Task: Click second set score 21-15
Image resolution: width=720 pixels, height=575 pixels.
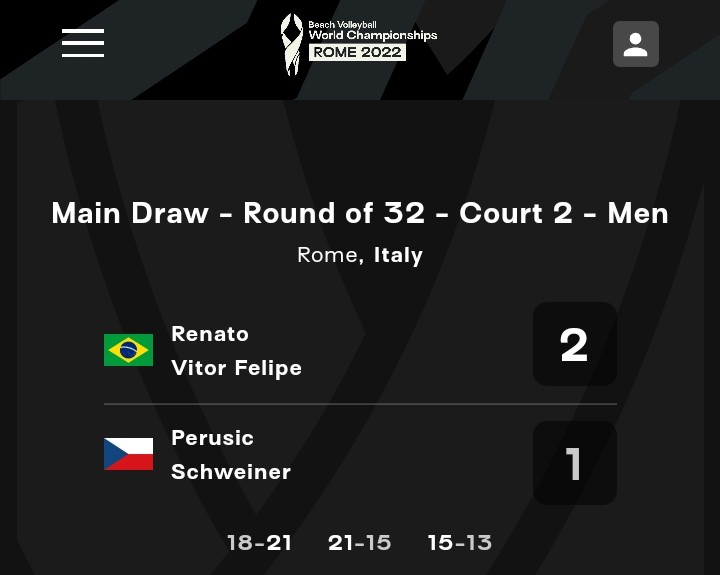Action: (359, 543)
